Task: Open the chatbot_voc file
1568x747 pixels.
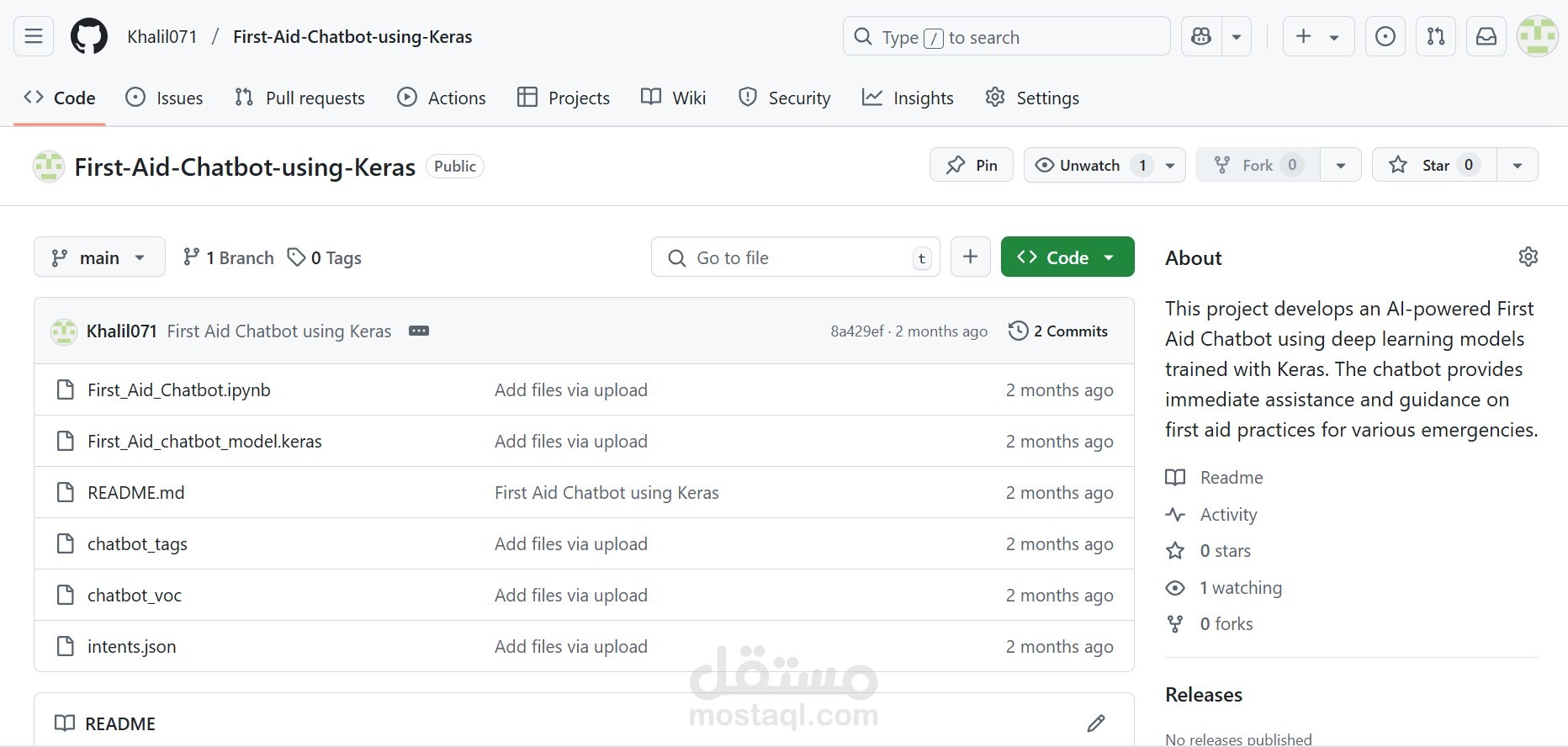Action: pos(135,595)
